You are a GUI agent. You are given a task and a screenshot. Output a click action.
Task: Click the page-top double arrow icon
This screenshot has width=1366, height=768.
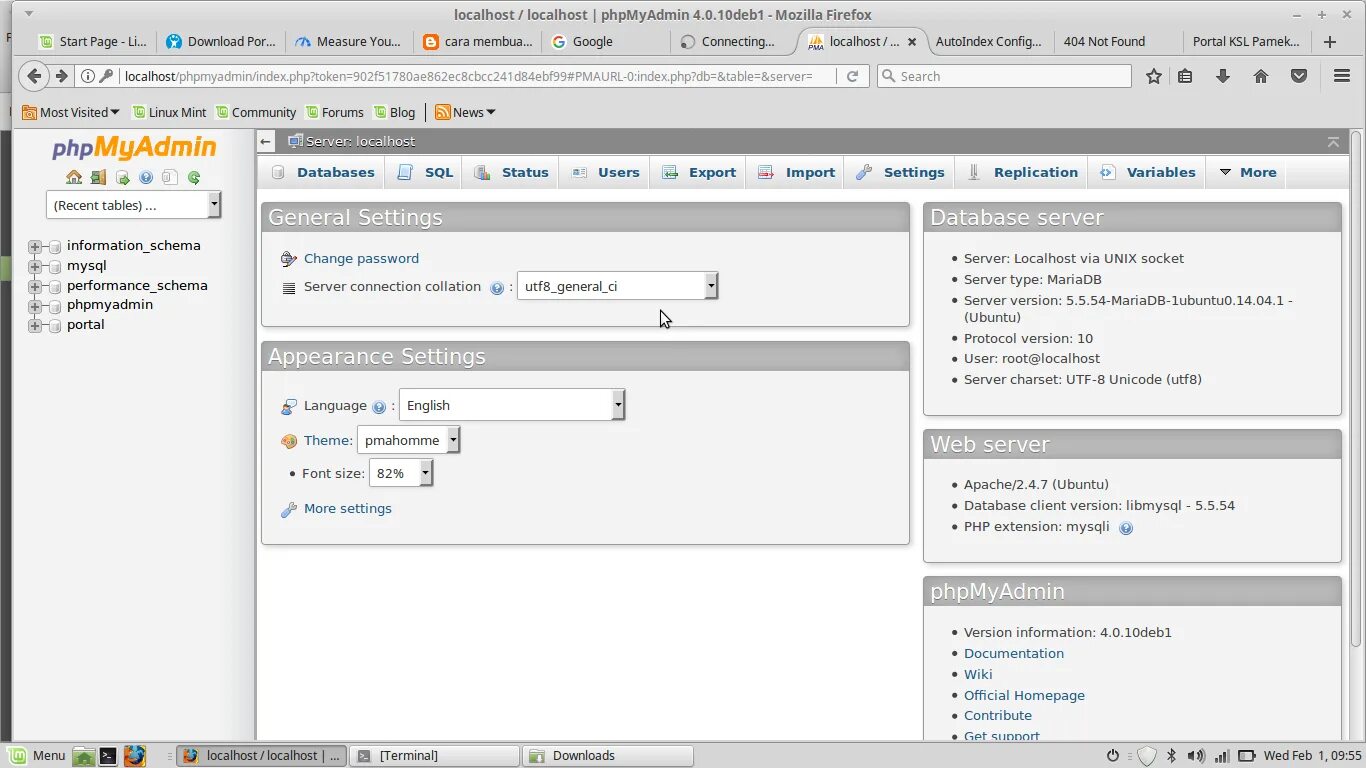[x=1333, y=142]
